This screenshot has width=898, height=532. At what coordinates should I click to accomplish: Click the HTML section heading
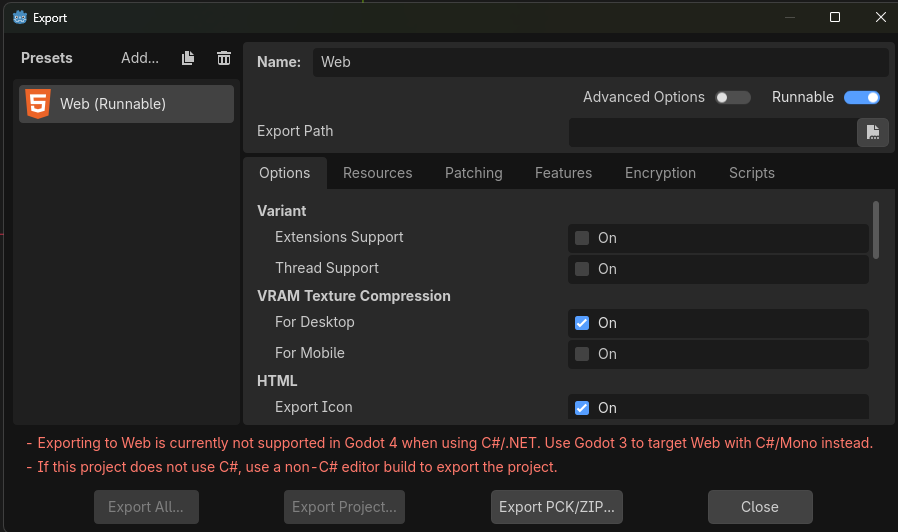(x=277, y=381)
